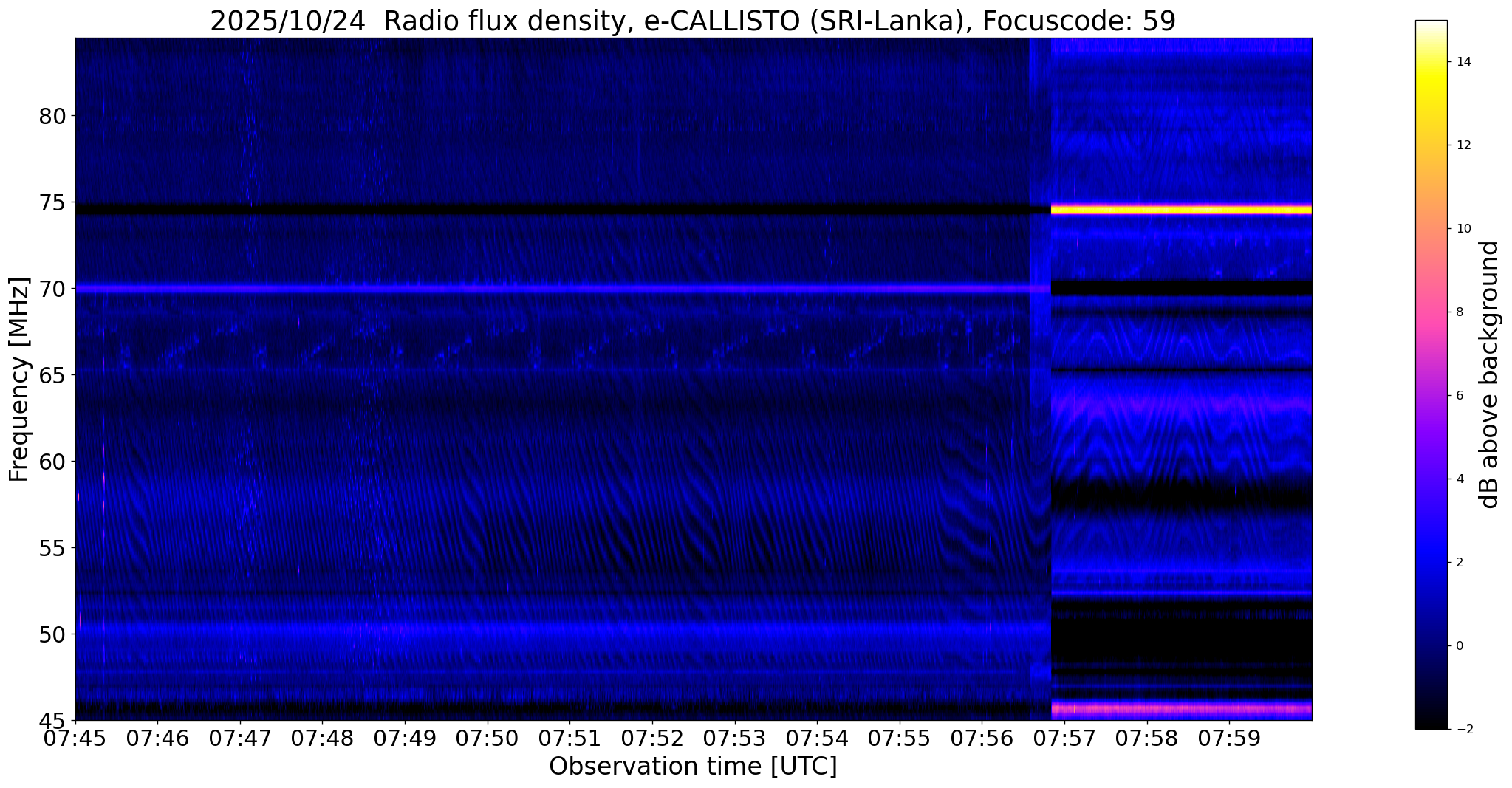Click the 'Observation time [UTC]' axis label
The width and height of the screenshot is (1512, 788).
[x=693, y=767]
